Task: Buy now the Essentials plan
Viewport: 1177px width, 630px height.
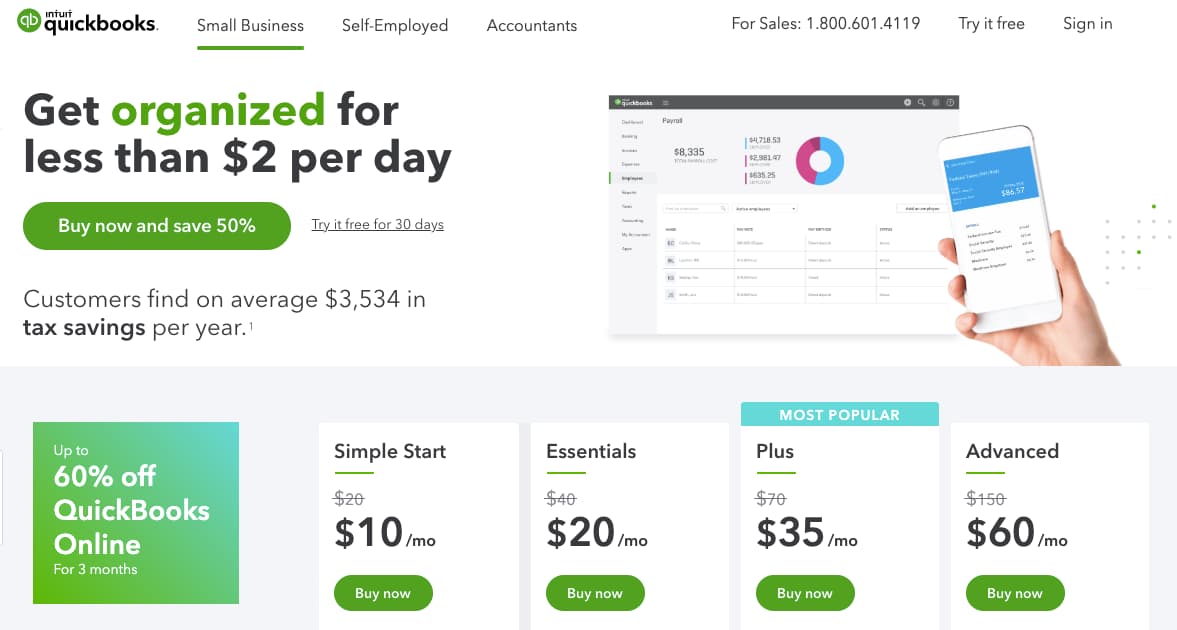Action: coord(595,593)
